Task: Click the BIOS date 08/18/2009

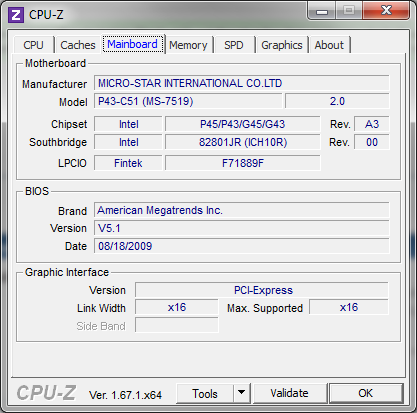Action: pyautogui.click(x=242, y=246)
